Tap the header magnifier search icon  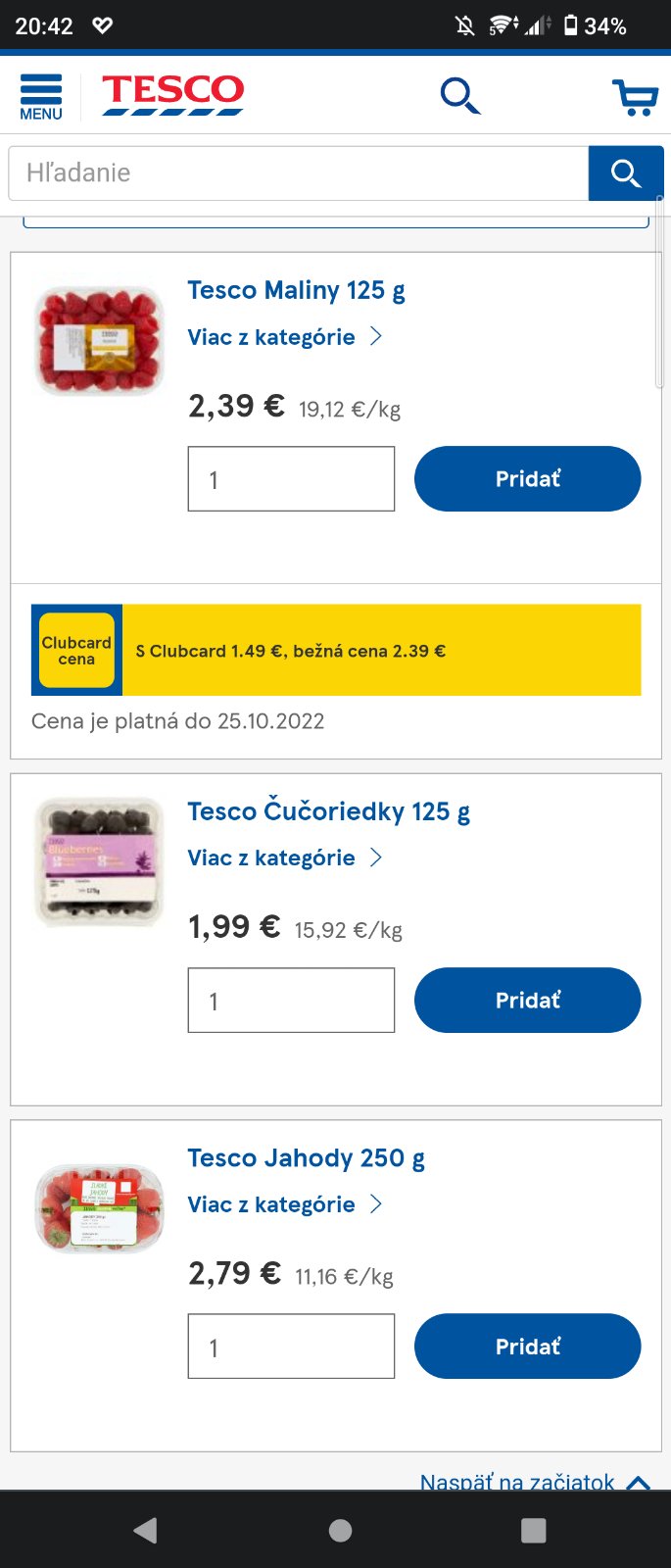(459, 96)
